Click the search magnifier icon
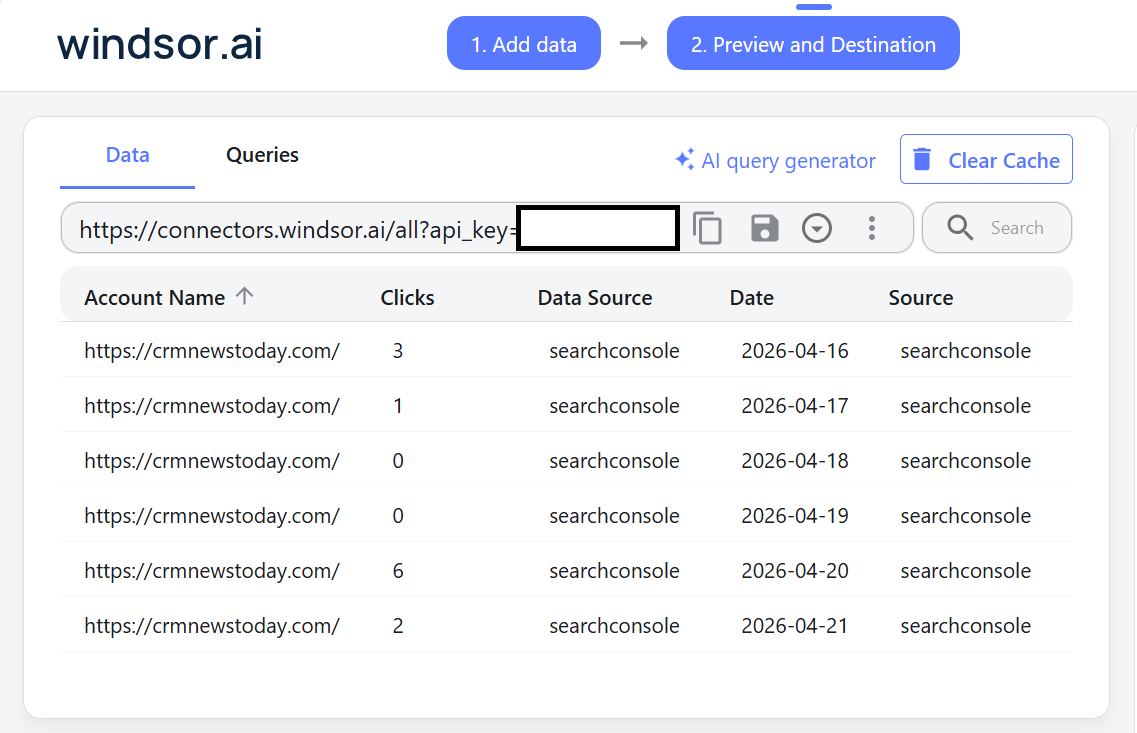Image resolution: width=1137 pixels, height=733 pixels. [959, 228]
